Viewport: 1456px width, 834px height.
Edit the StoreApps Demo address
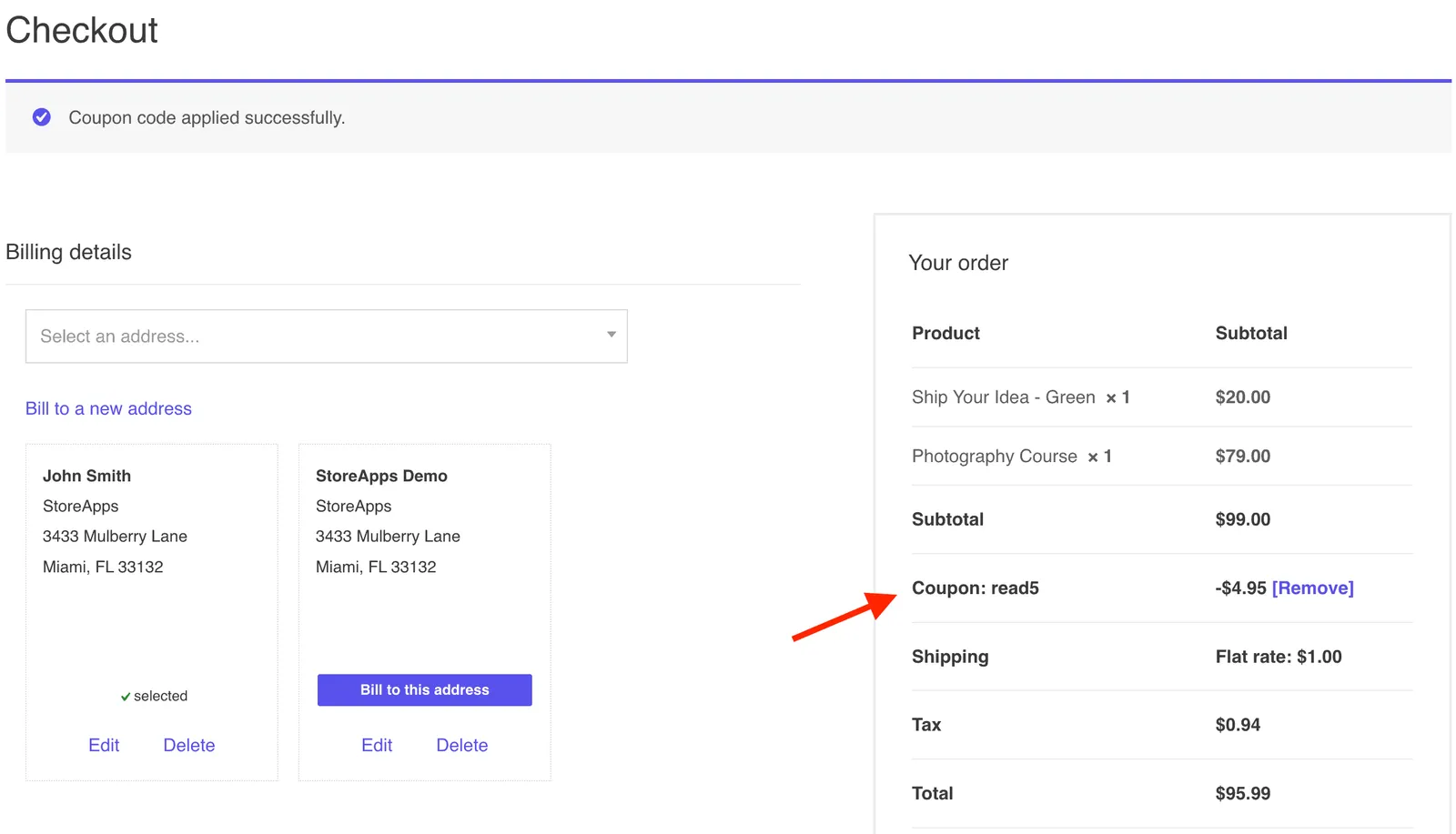coord(377,745)
